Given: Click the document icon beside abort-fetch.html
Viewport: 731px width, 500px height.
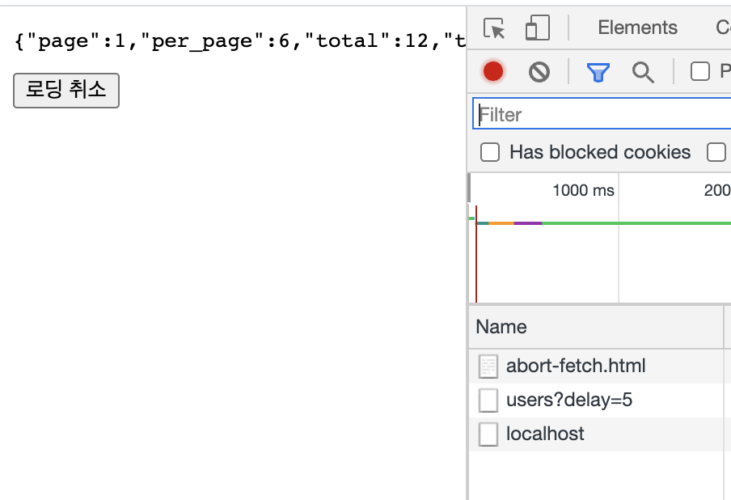Looking at the screenshot, I should pyautogui.click(x=488, y=366).
